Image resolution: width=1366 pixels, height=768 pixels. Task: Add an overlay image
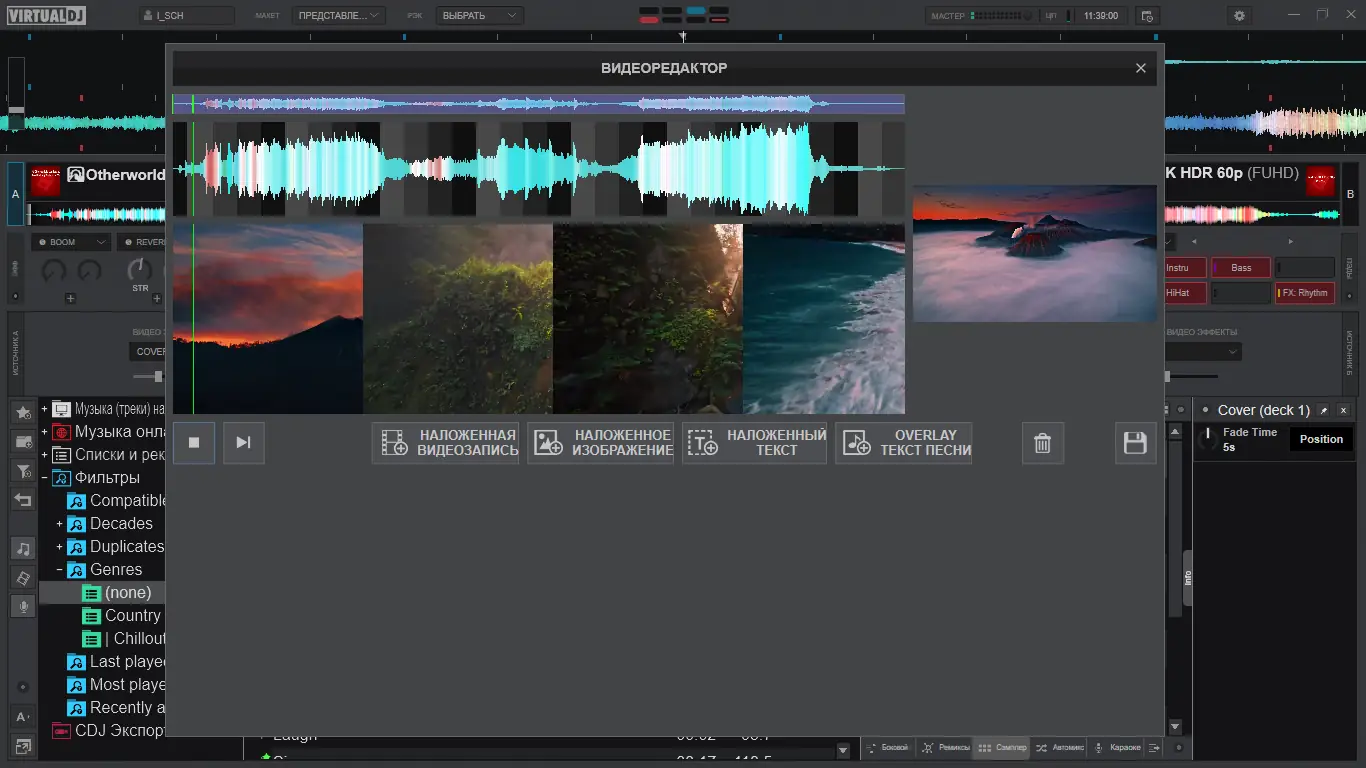coord(601,443)
